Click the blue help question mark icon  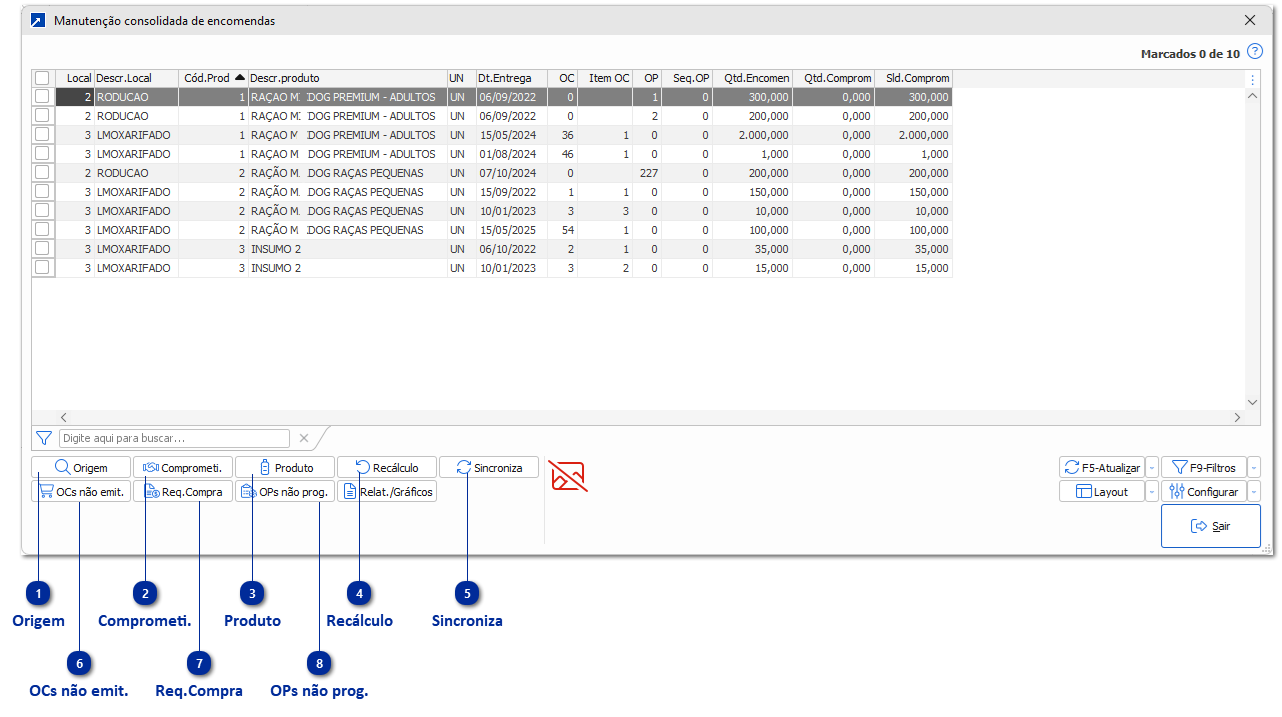(x=1255, y=53)
